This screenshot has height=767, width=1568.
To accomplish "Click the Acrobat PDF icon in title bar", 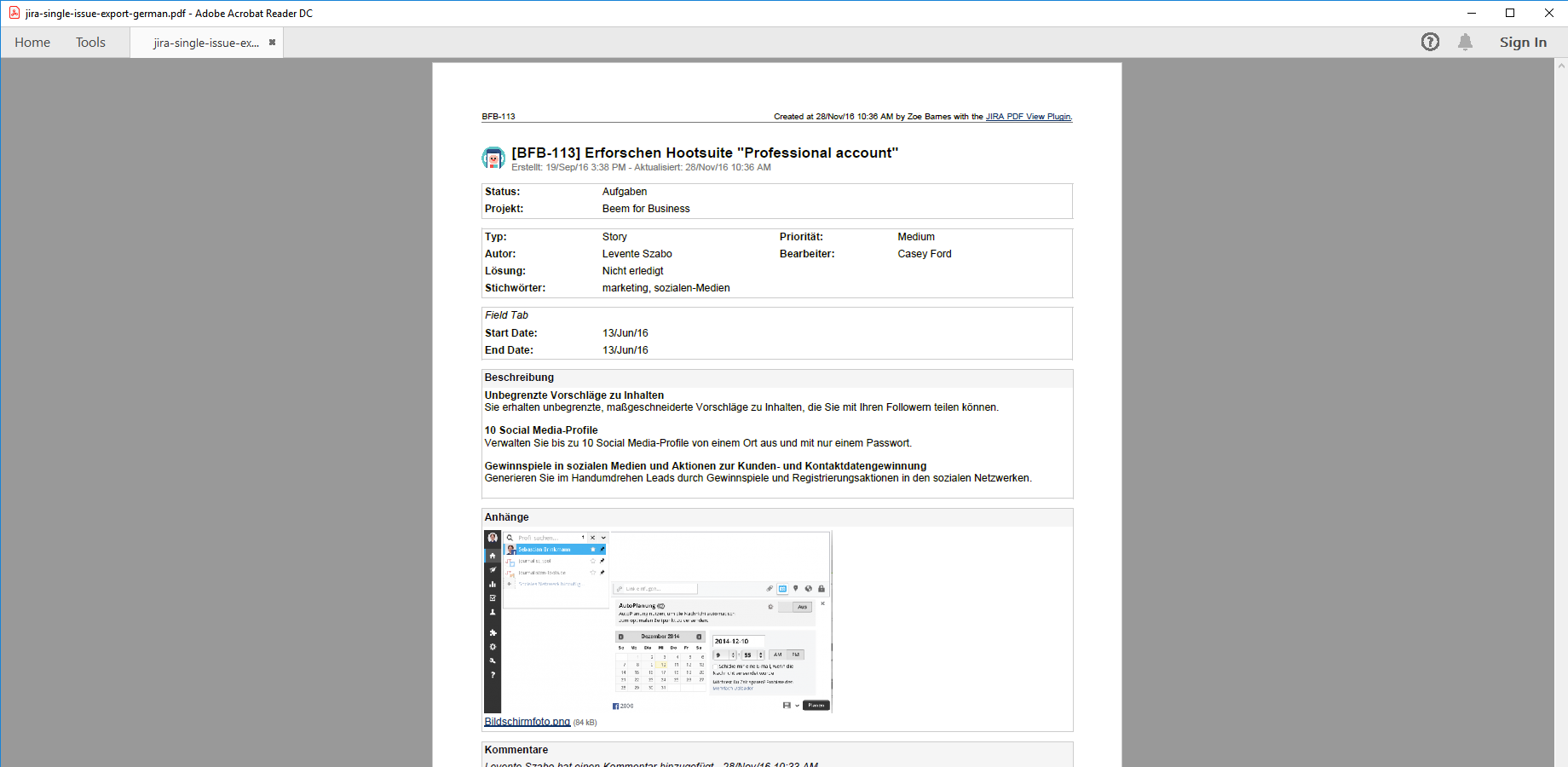I will (x=14, y=13).
